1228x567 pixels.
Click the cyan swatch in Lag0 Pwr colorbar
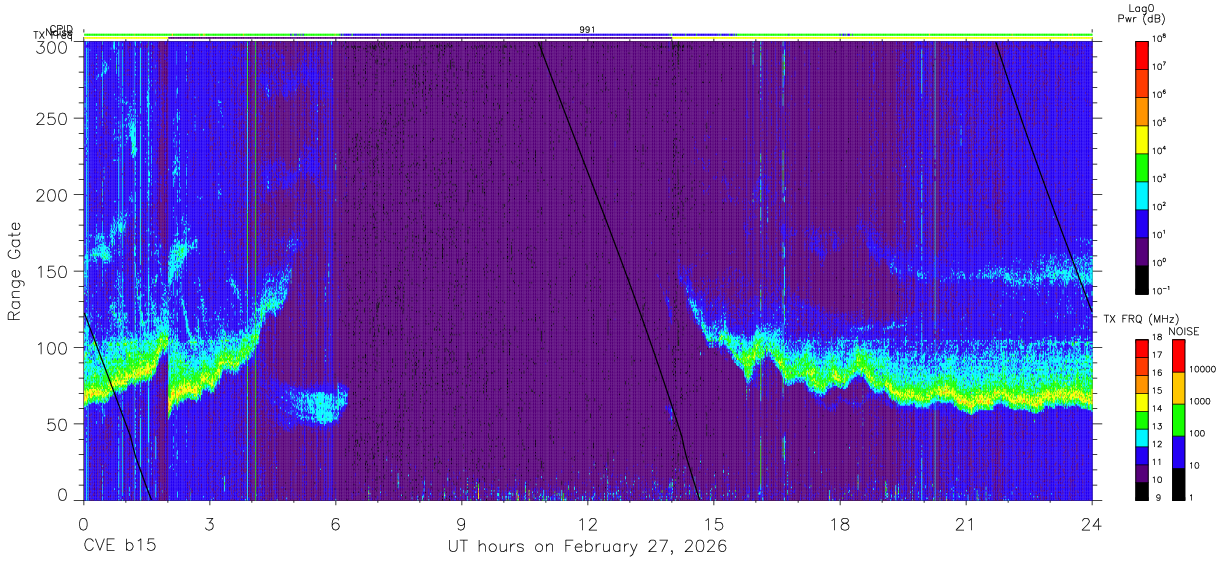point(1142,193)
